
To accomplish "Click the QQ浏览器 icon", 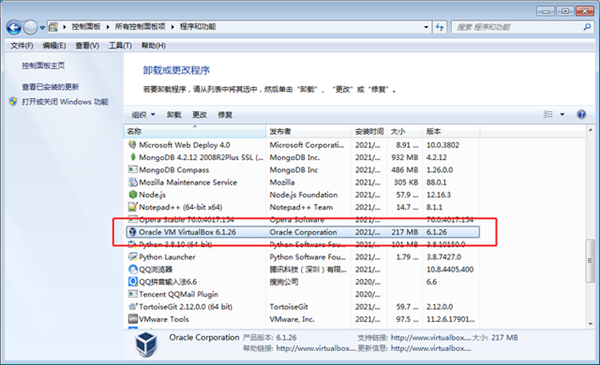I will pos(132,269).
